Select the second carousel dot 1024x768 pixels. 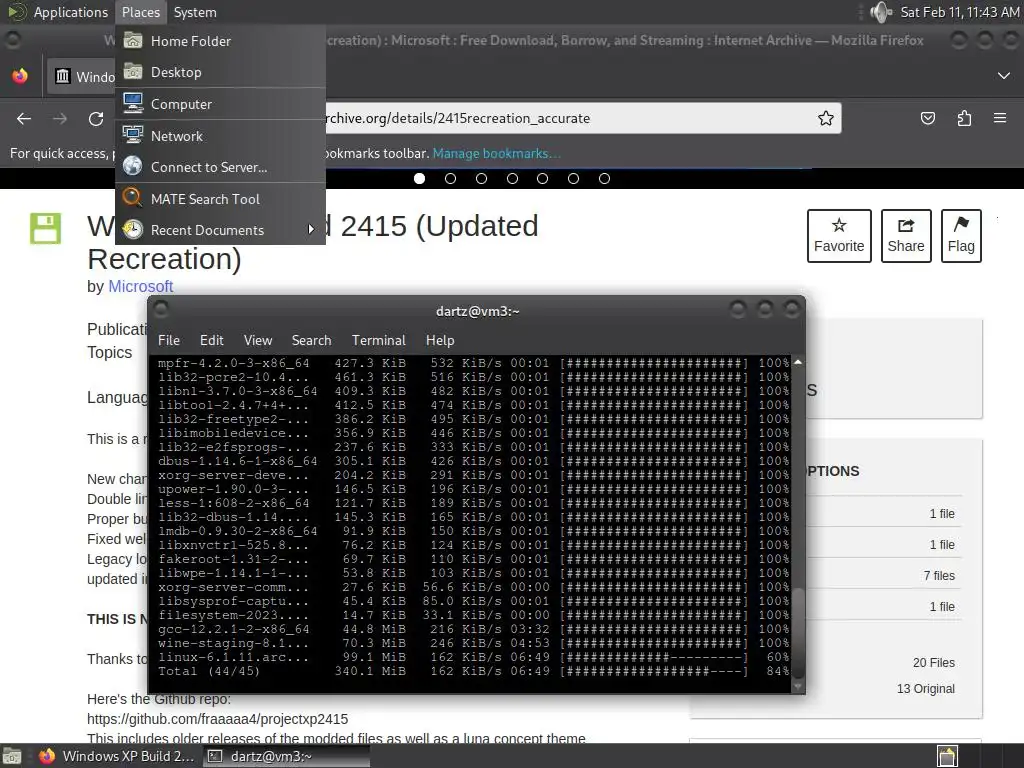450,178
